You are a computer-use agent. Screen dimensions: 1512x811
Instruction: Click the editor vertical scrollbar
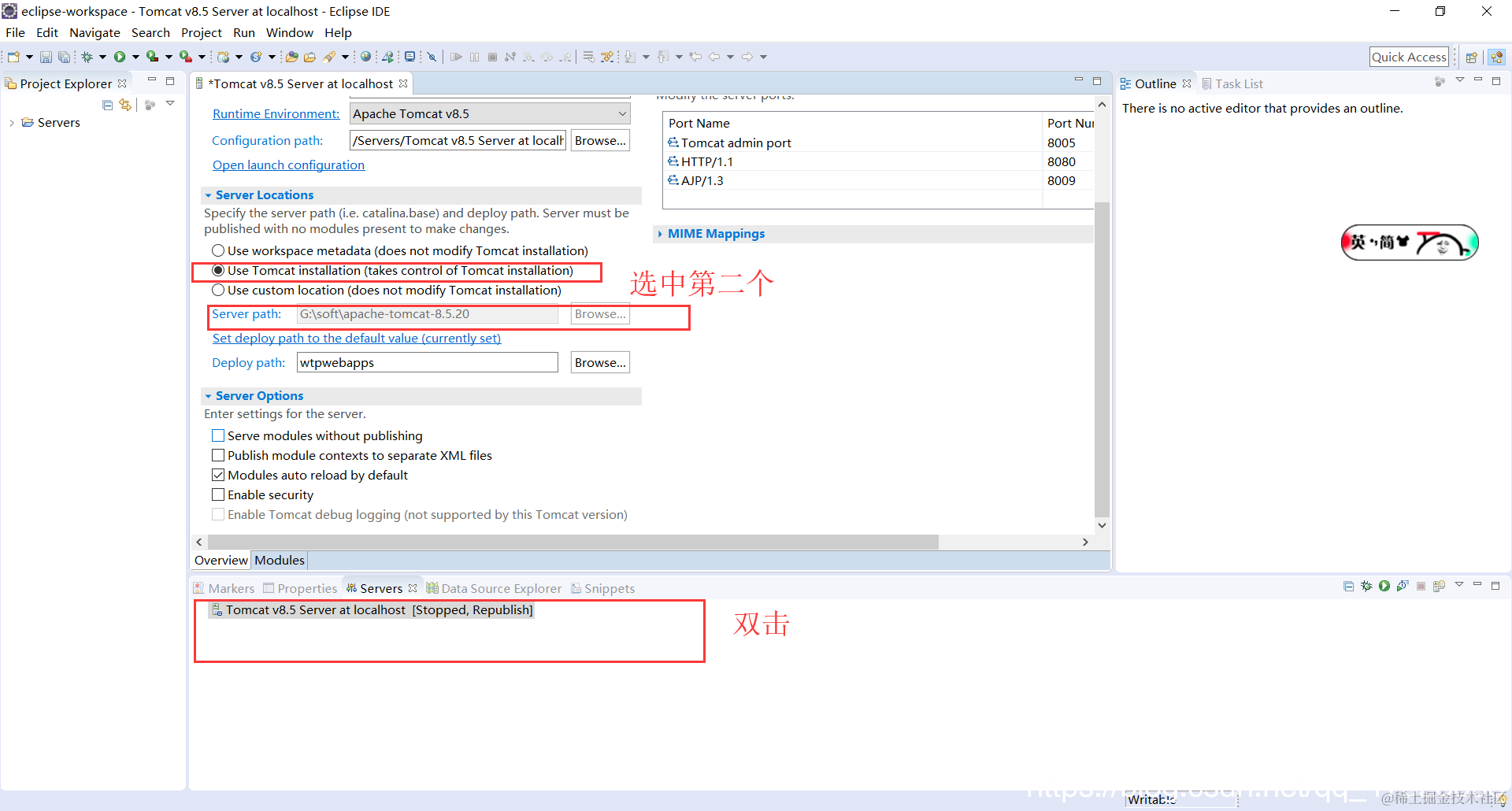click(x=1102, y=358)
